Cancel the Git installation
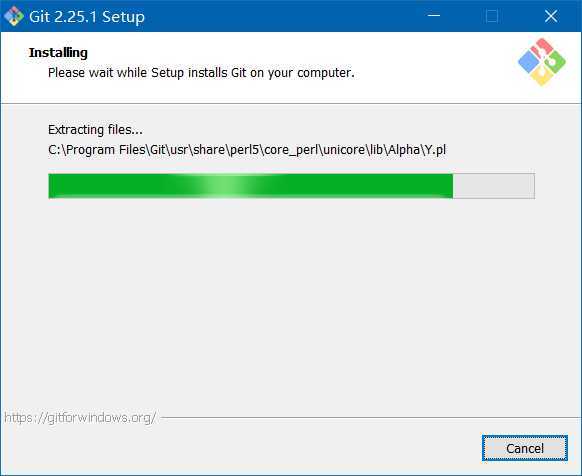Viewport: 582px width, 476px height. (525, 448)
